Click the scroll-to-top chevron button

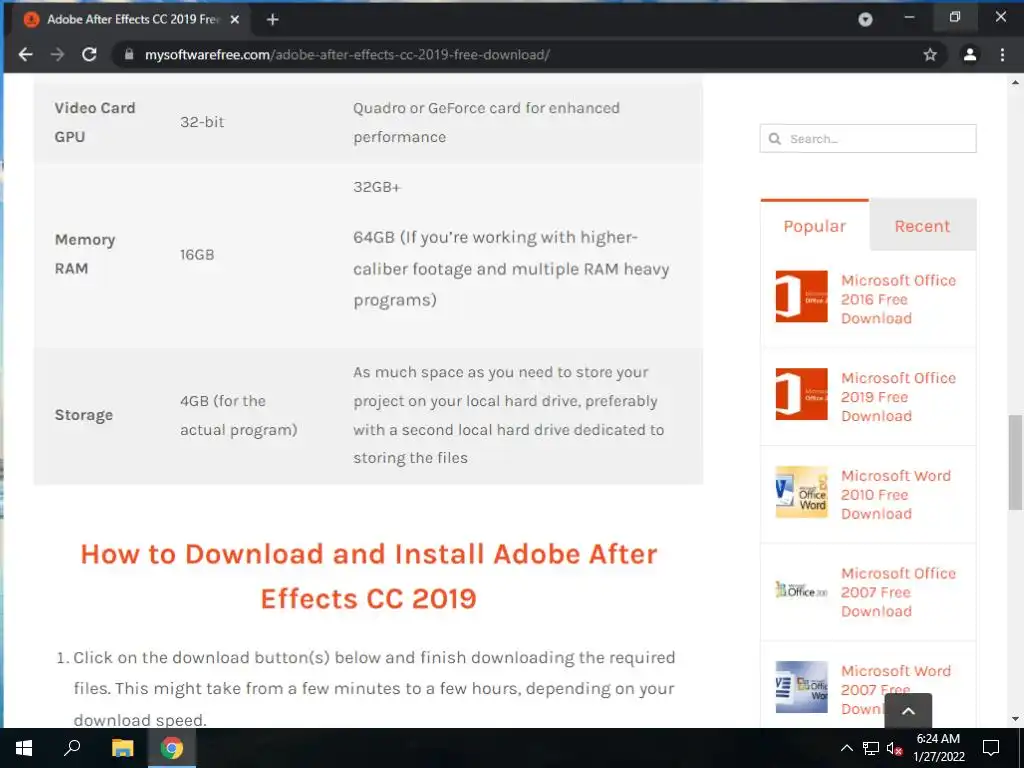click(x=908, y=711)
